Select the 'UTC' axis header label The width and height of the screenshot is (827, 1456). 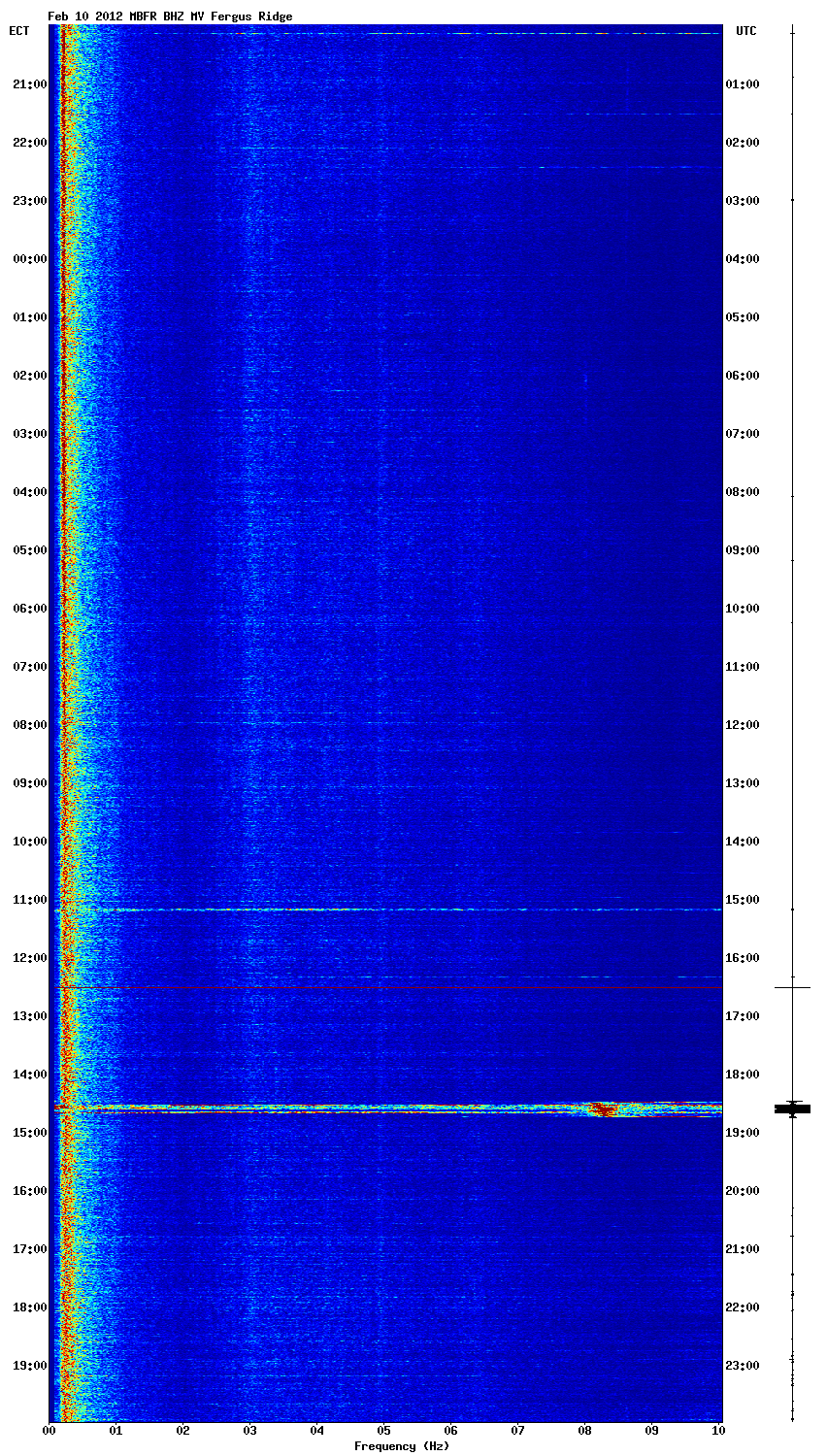(745, 31)
